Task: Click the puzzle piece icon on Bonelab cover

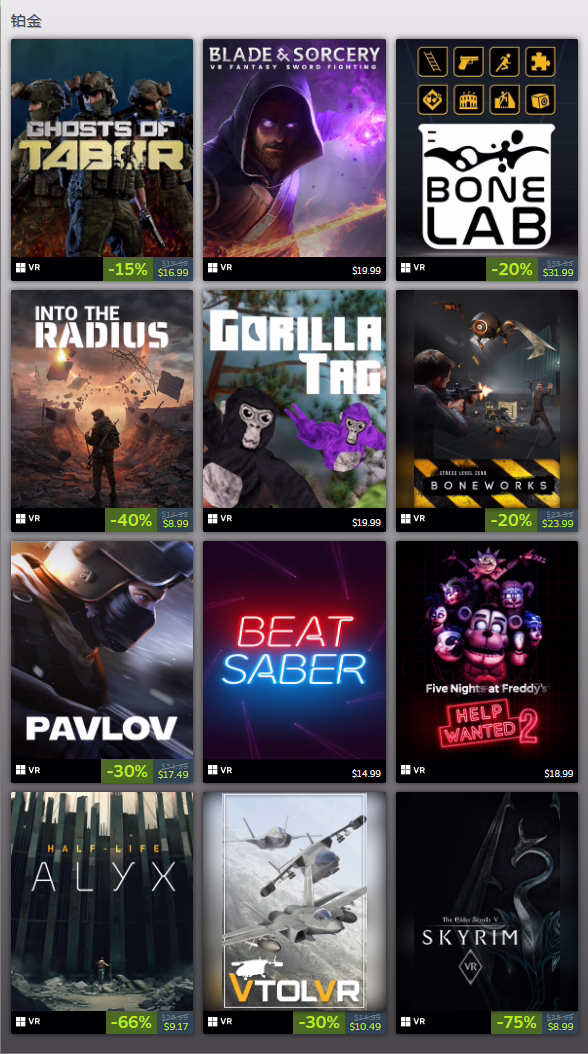Action: [540, 63]
